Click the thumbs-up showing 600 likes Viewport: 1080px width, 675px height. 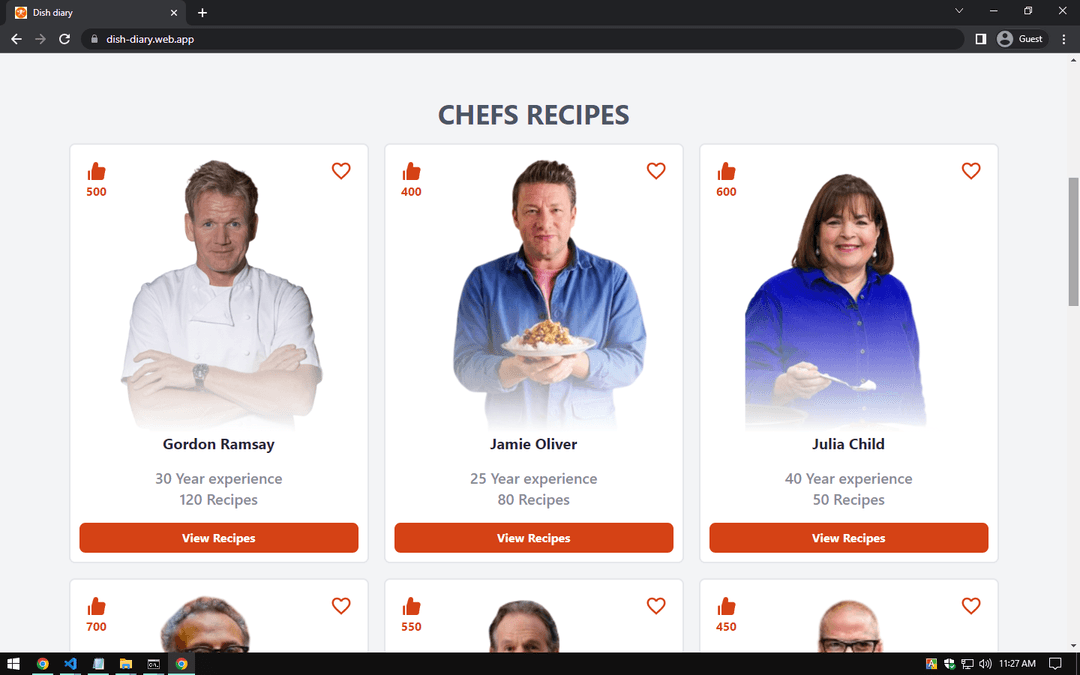[x=726, y=171]
